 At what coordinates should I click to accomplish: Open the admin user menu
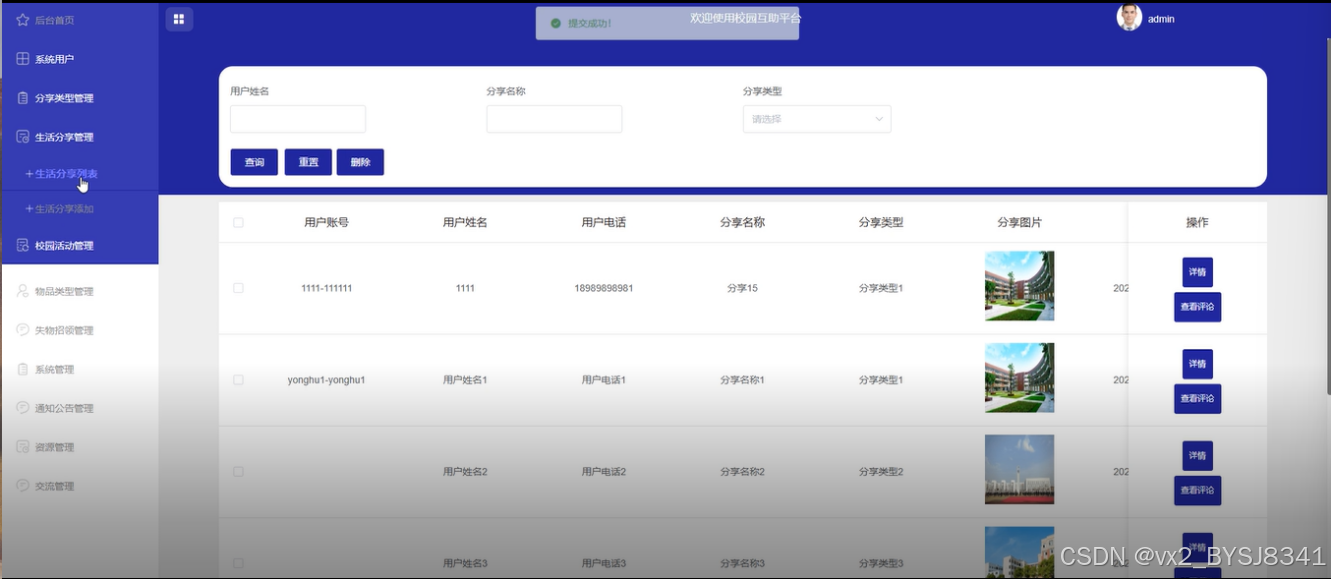coord(1161,19)
